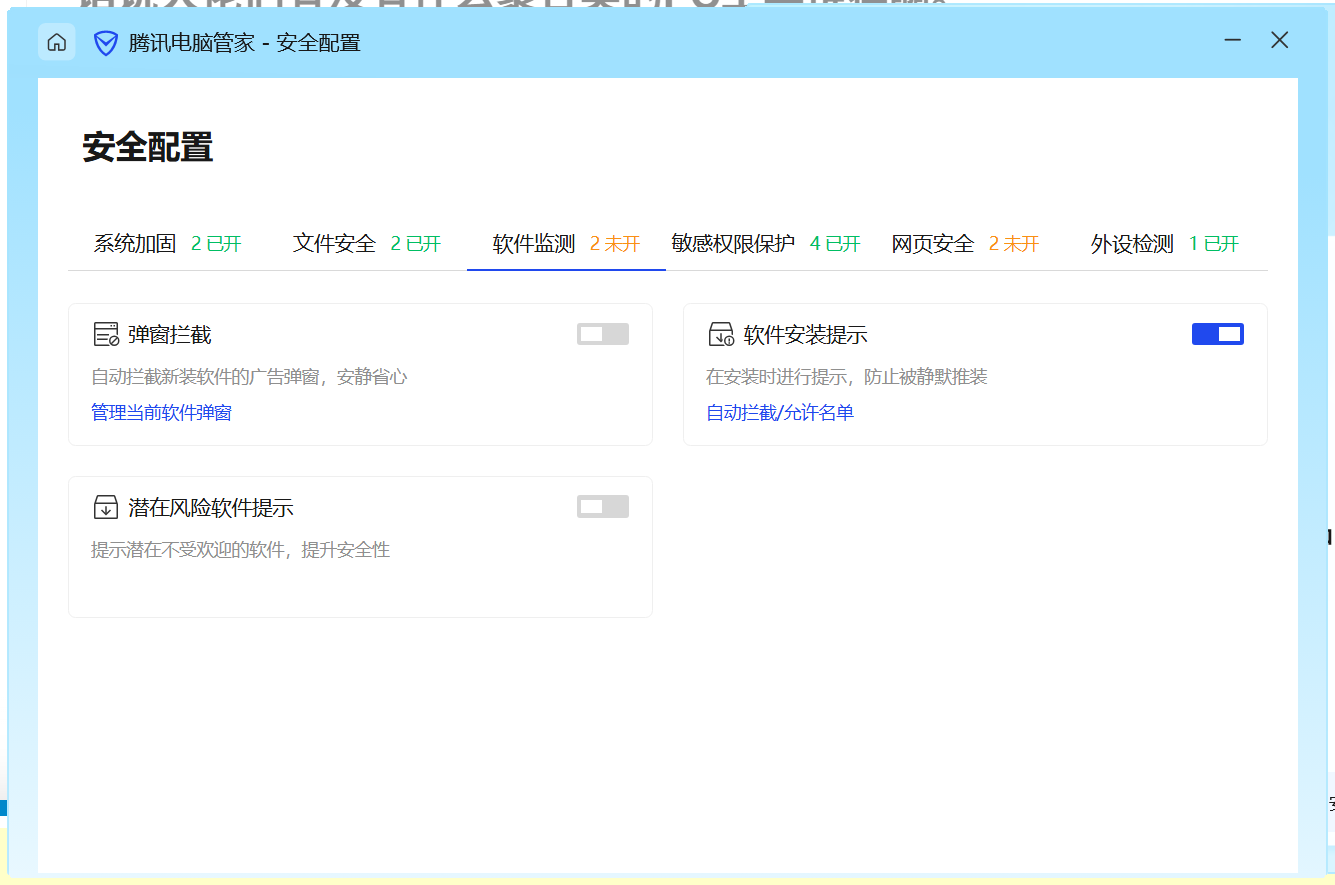Open 管理当前软件弹窗 link
The width and height of the screenshot is (1335, 885).
point(161,412)
